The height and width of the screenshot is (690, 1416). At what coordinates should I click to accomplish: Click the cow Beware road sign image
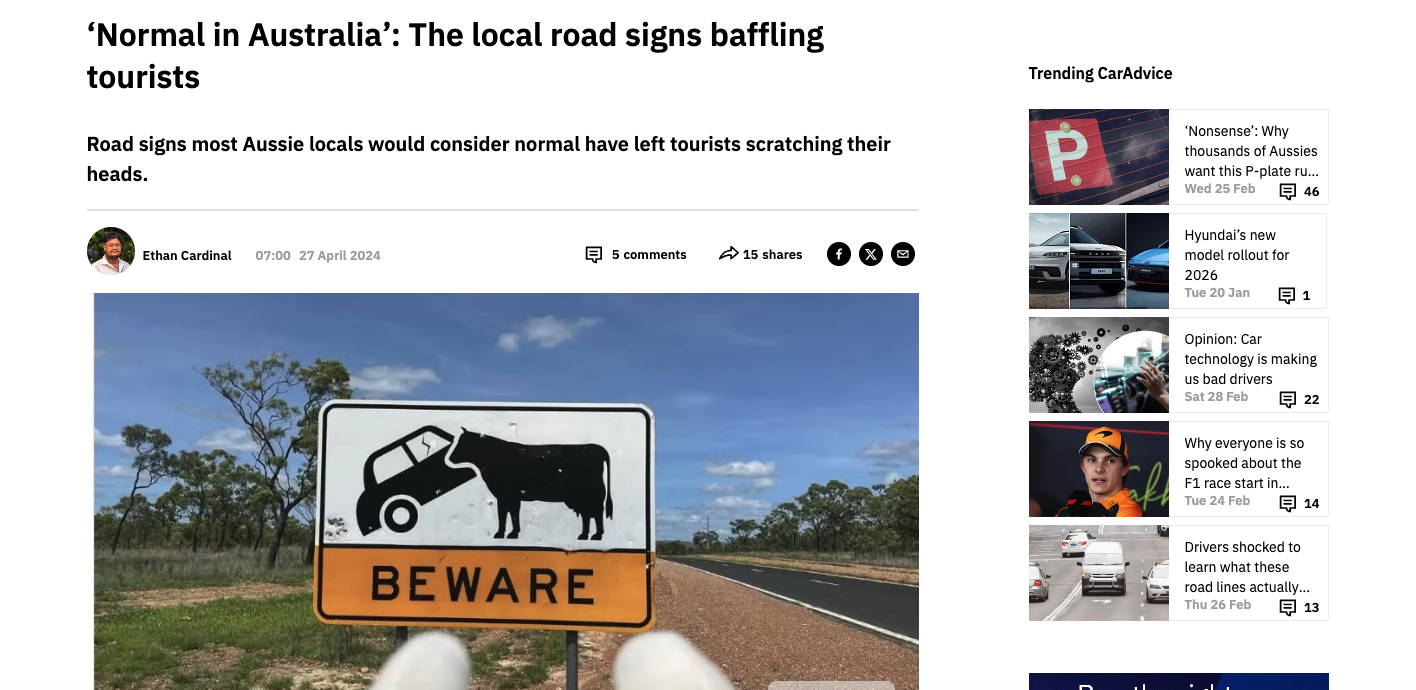506,491
